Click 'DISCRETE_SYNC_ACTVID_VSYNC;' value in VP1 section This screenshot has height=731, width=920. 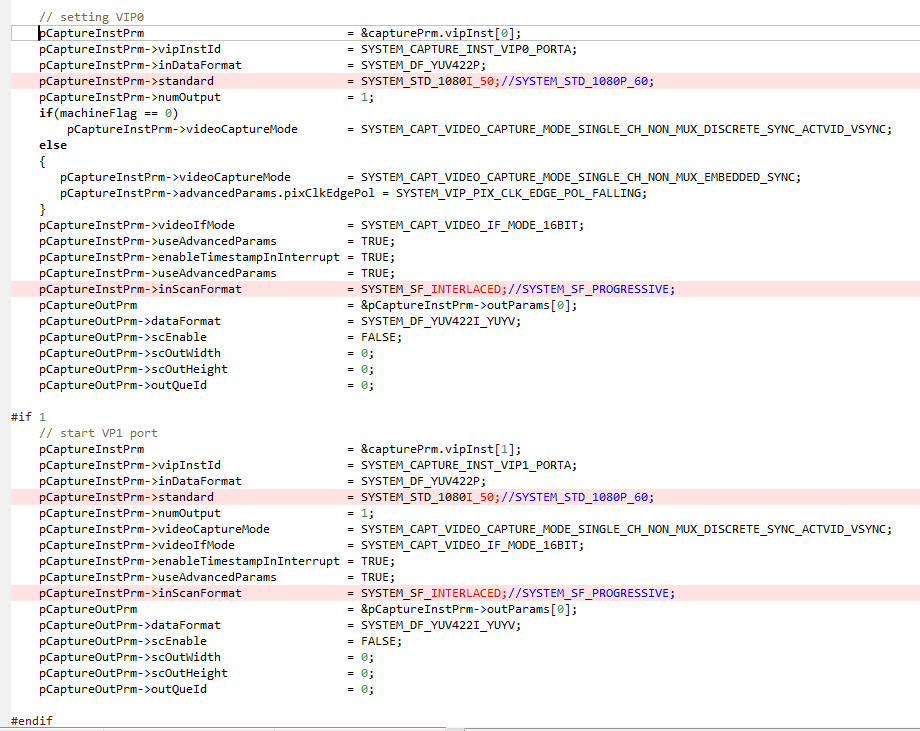coord(797,529)
